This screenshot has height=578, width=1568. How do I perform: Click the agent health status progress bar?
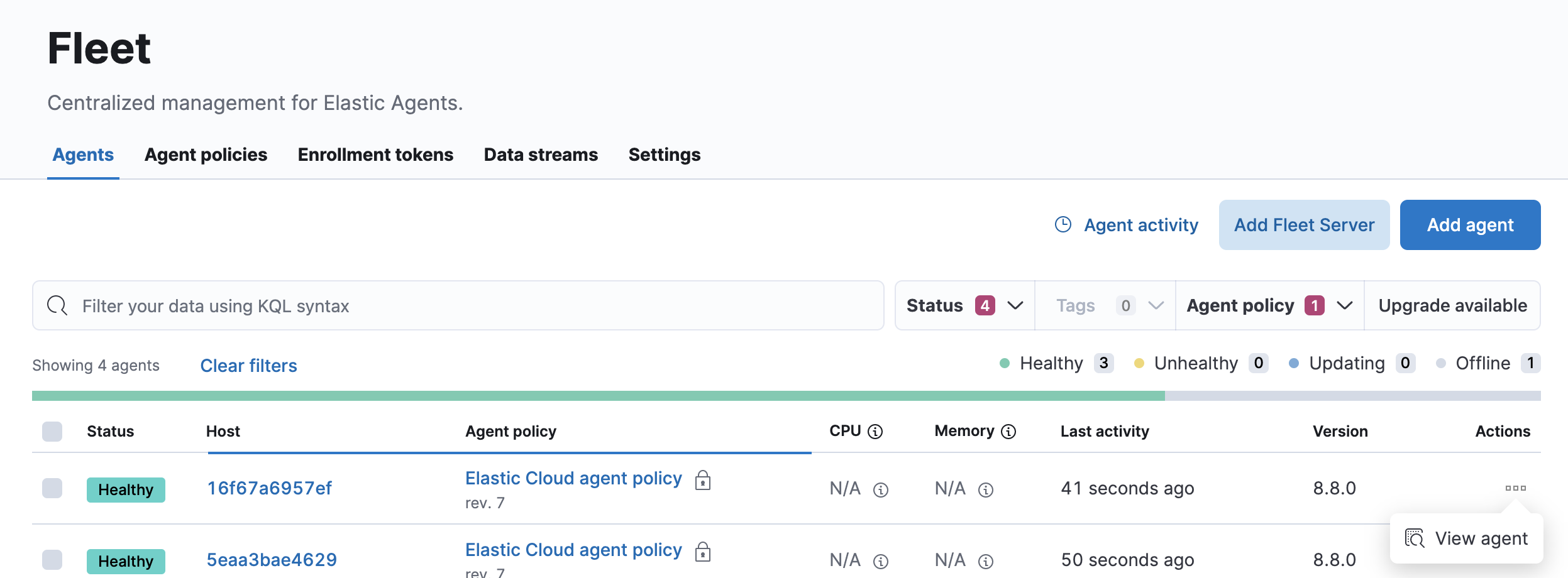point(786,395)
